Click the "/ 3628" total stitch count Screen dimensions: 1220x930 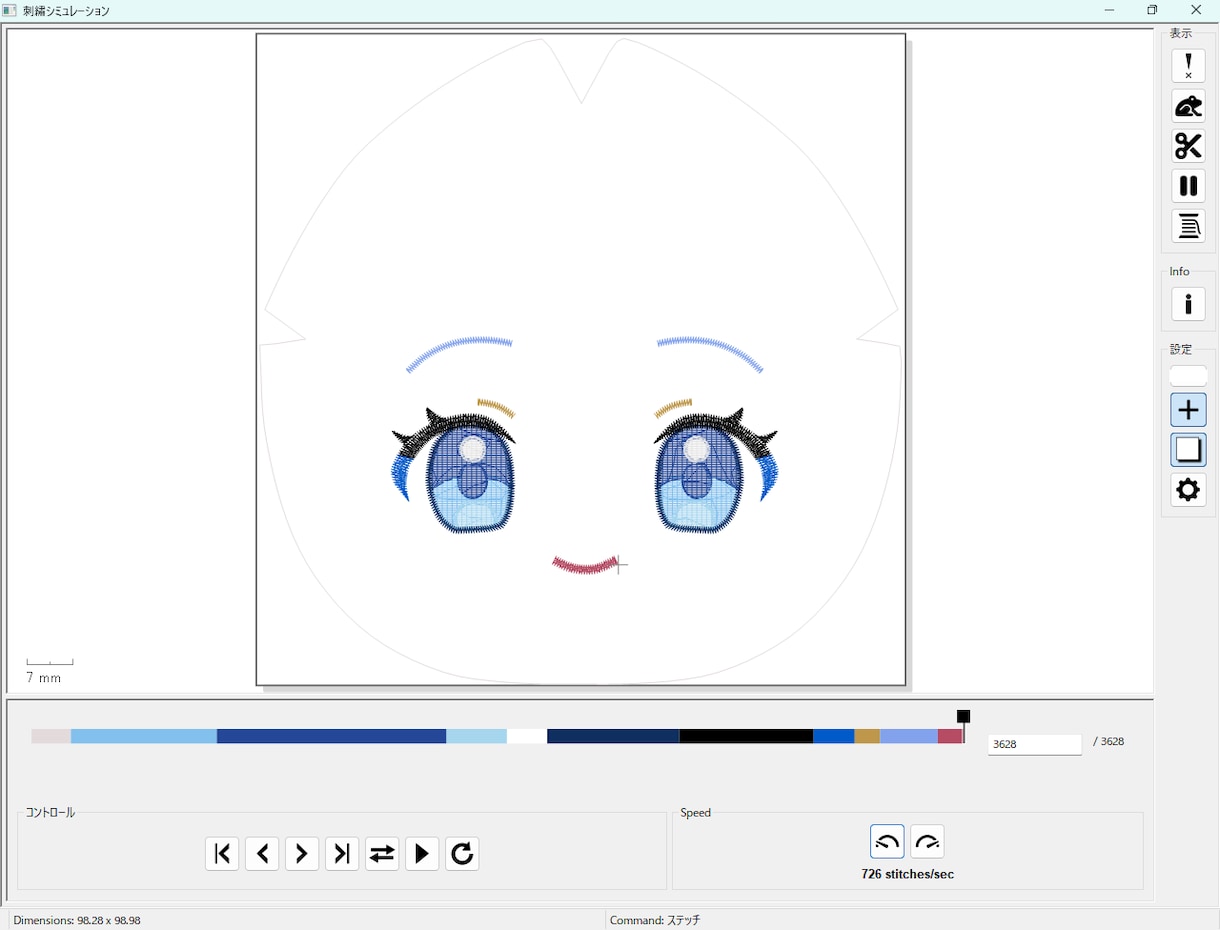click(1109, 741)
